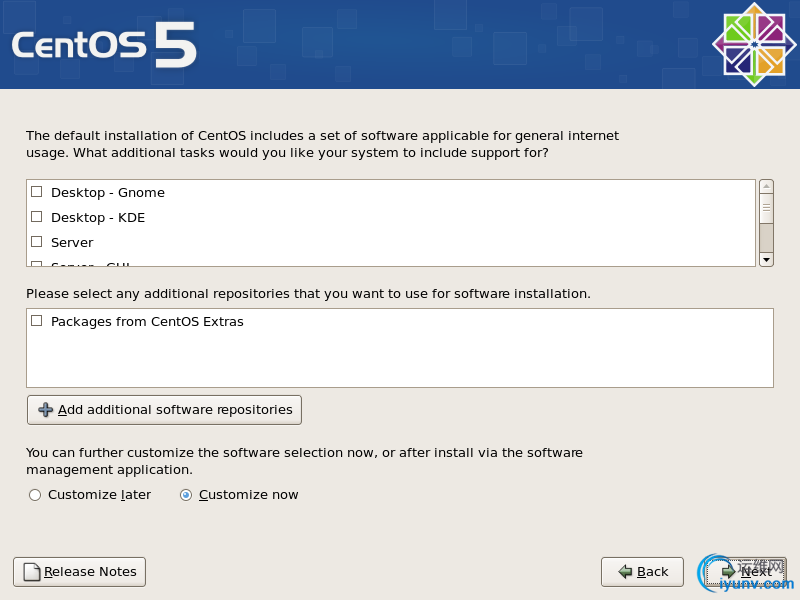Go Back to the previous step

(x=642, y=572)
